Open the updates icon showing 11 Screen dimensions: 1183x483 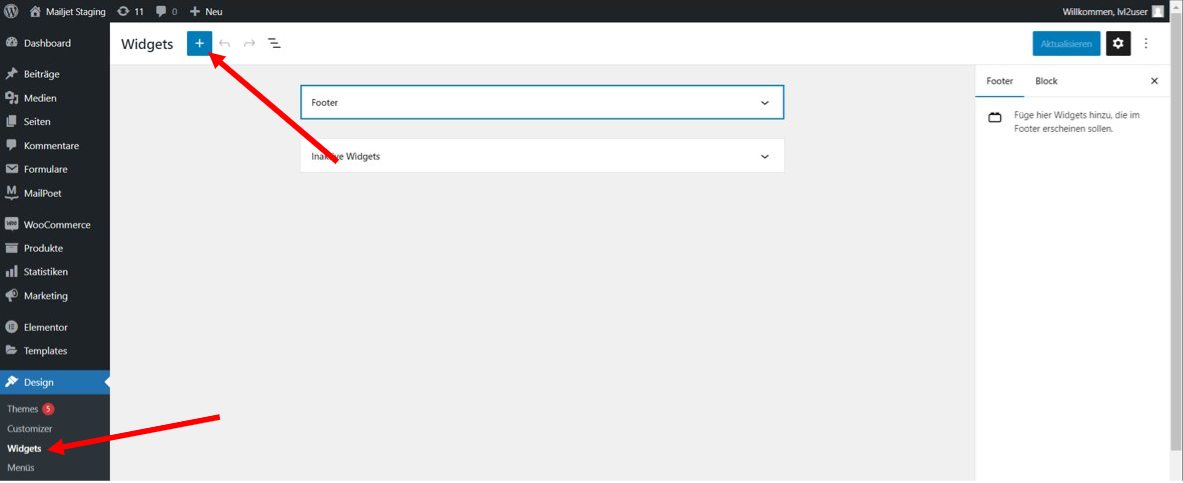131,11
